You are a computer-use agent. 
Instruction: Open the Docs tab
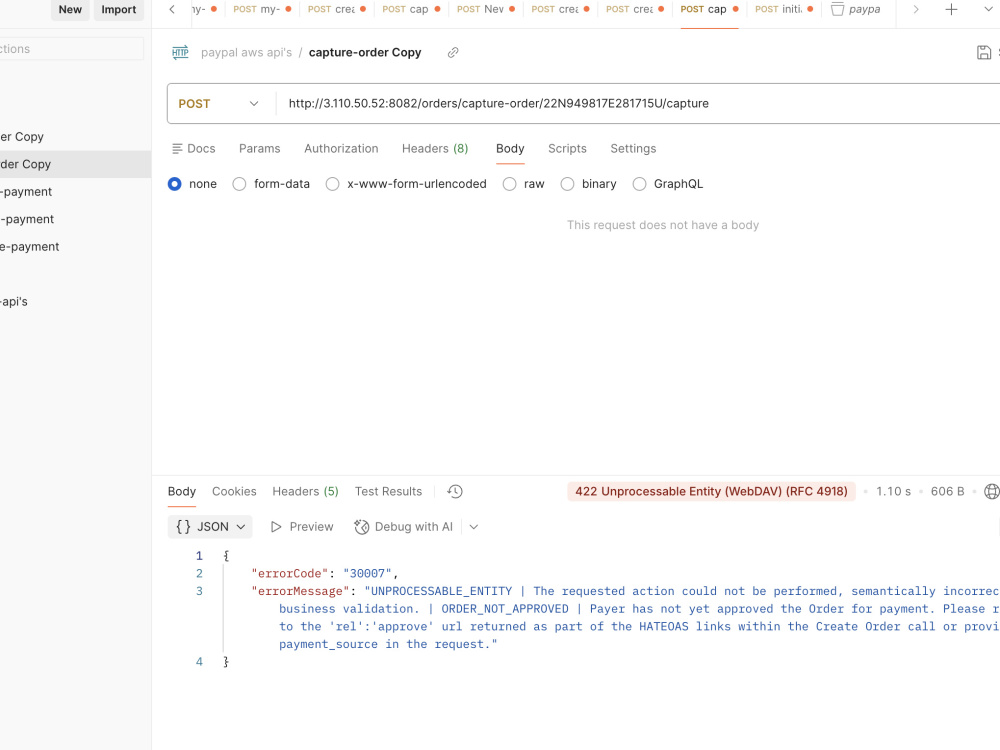tap(194, 149)
